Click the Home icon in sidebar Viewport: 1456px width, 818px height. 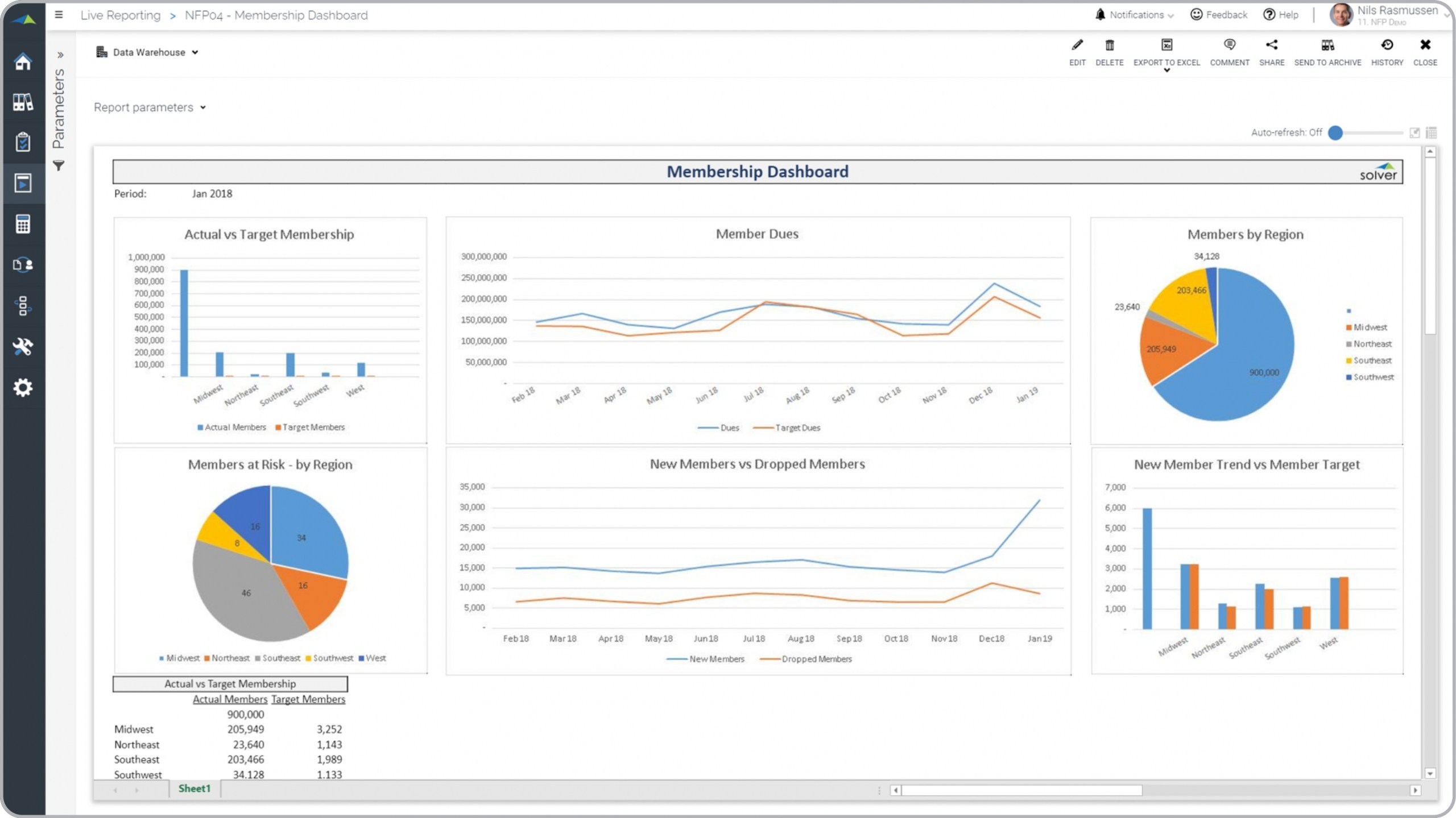(x=23, y=61)
